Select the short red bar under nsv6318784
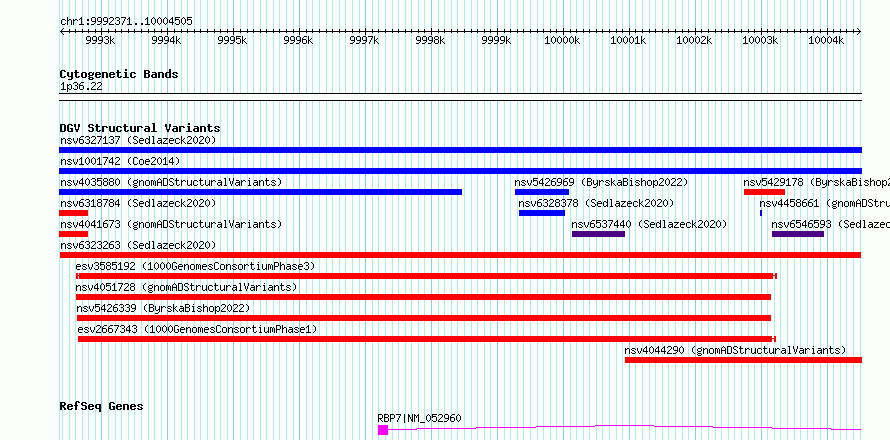 74,213
